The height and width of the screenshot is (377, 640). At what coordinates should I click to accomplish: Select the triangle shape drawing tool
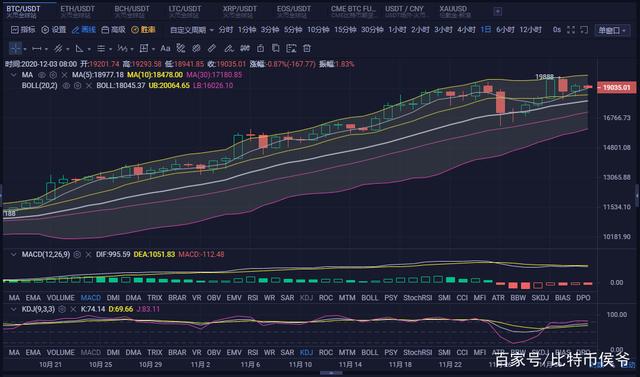80,49
